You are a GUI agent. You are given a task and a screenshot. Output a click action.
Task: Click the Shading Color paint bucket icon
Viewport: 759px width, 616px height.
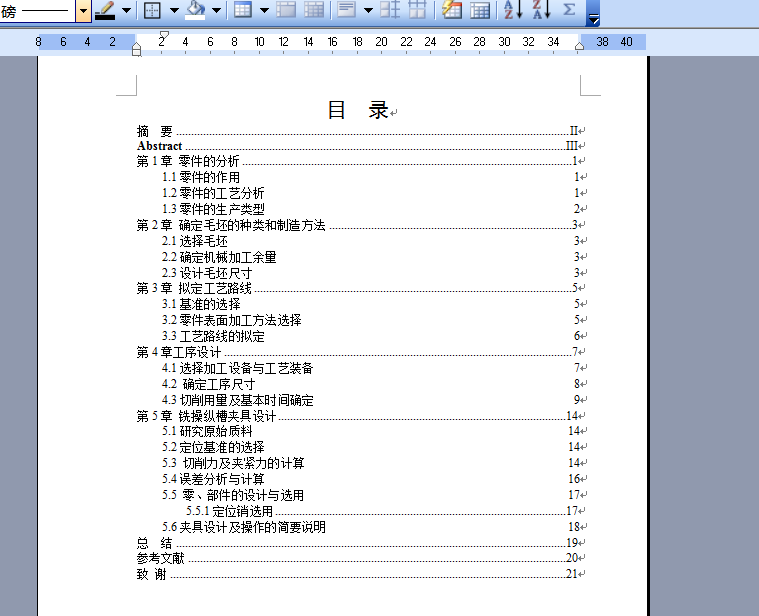pos(195,10)
